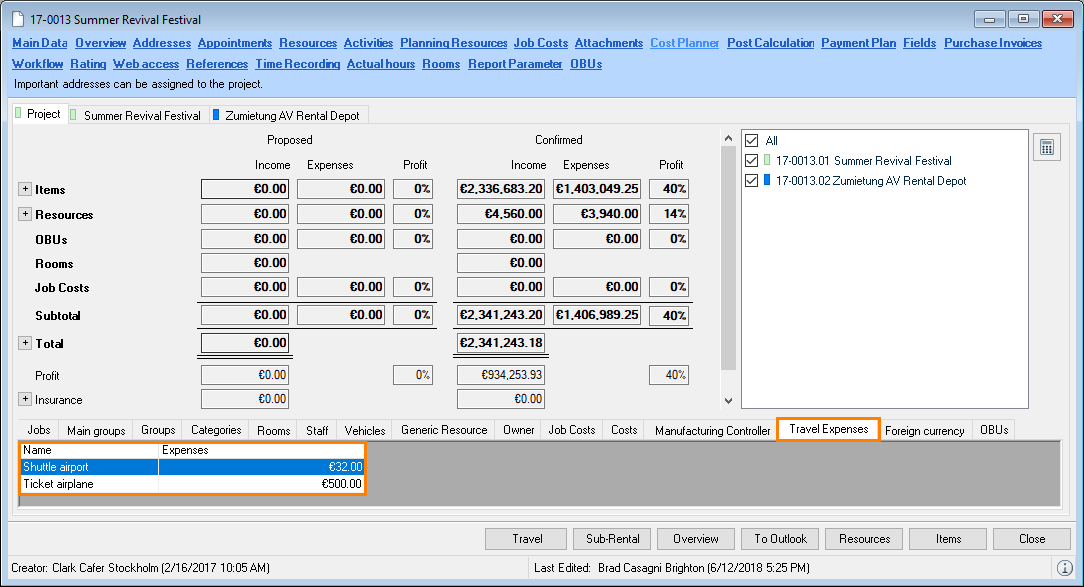Open the Manufacturing Controller tab

point(712,431)
